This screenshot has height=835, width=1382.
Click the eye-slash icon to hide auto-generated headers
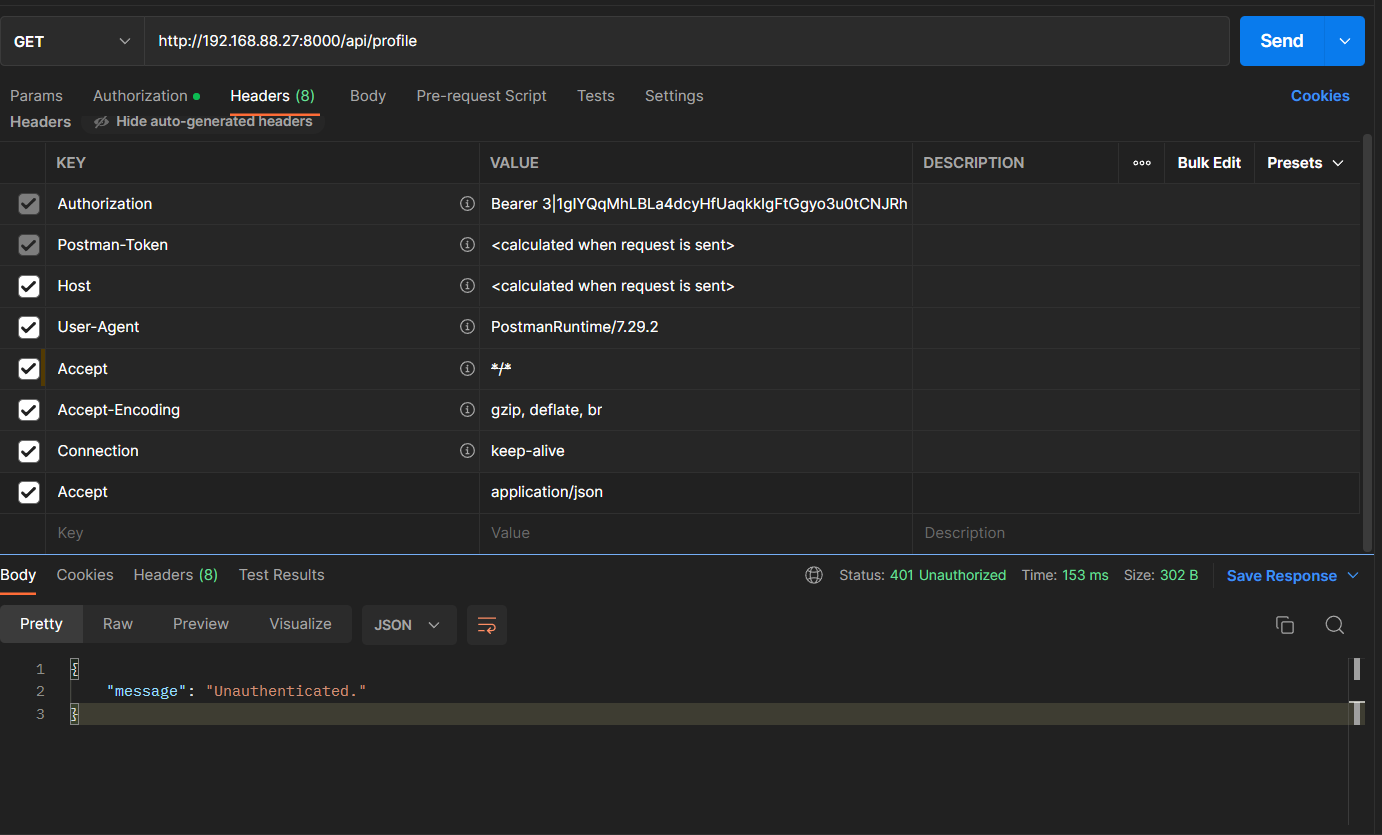pyautogui.click(x=101, y=122)
